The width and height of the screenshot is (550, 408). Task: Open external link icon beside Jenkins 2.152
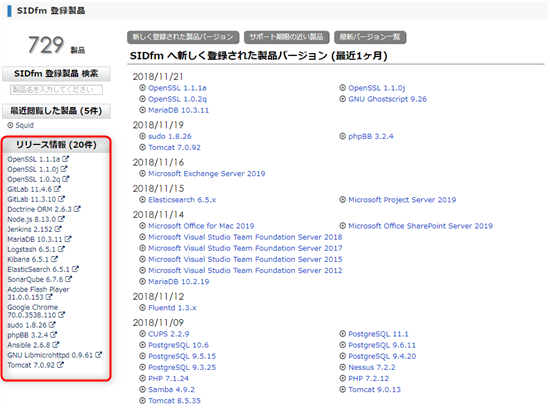(x=58, y=229)
